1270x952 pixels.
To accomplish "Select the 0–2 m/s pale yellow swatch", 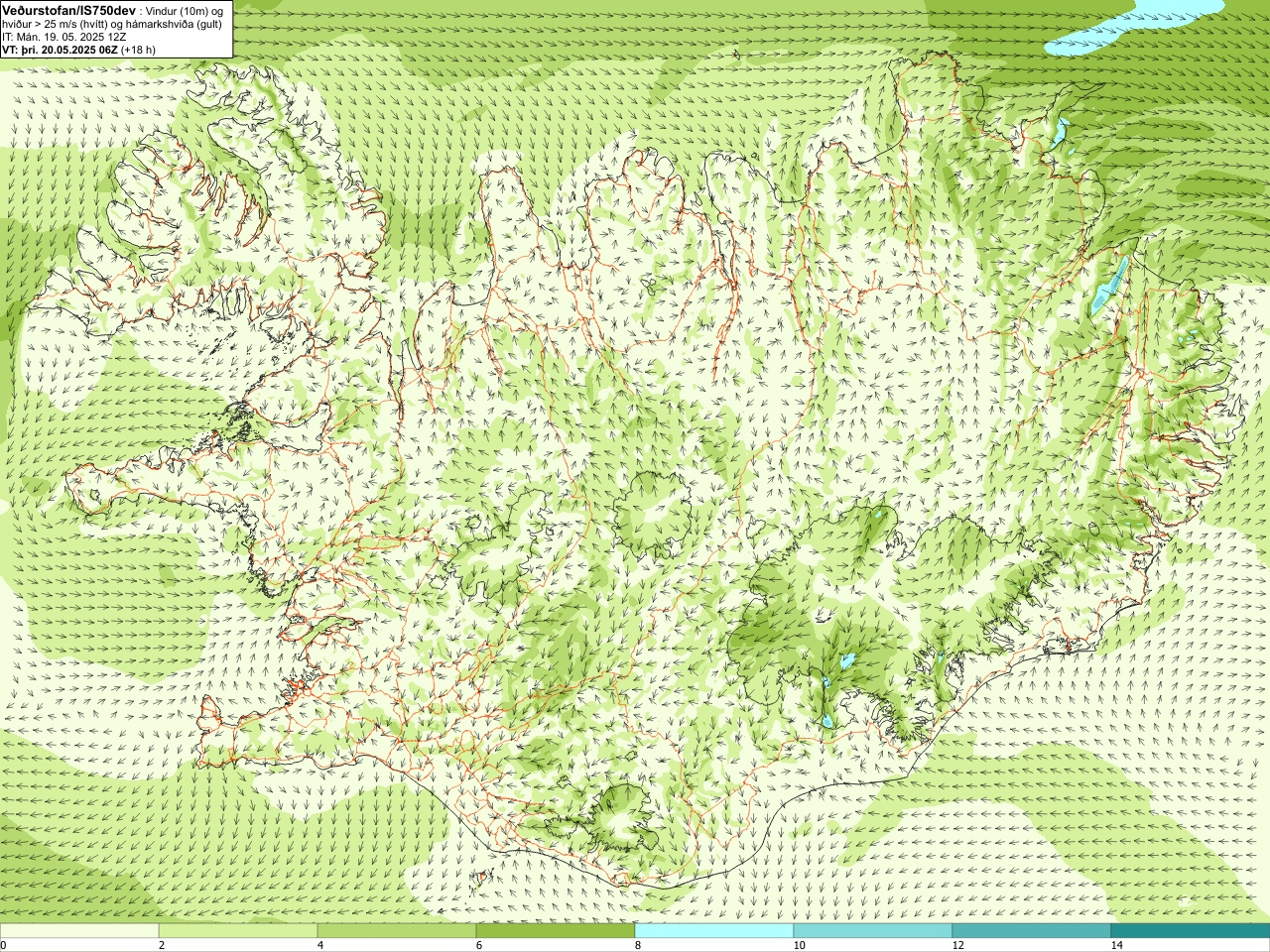I will pyautogui.click(x=79, y=931).
